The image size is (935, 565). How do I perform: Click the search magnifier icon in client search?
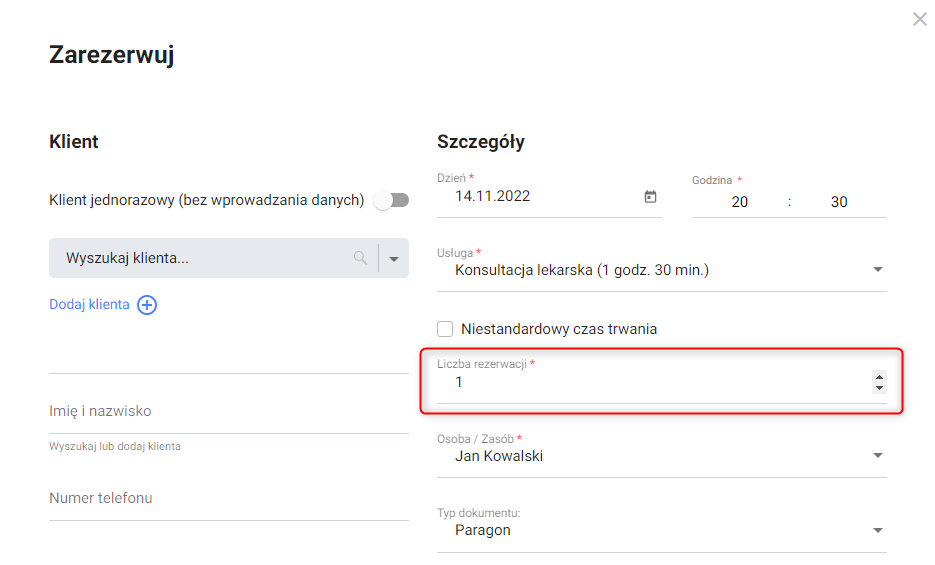[360, 258]
